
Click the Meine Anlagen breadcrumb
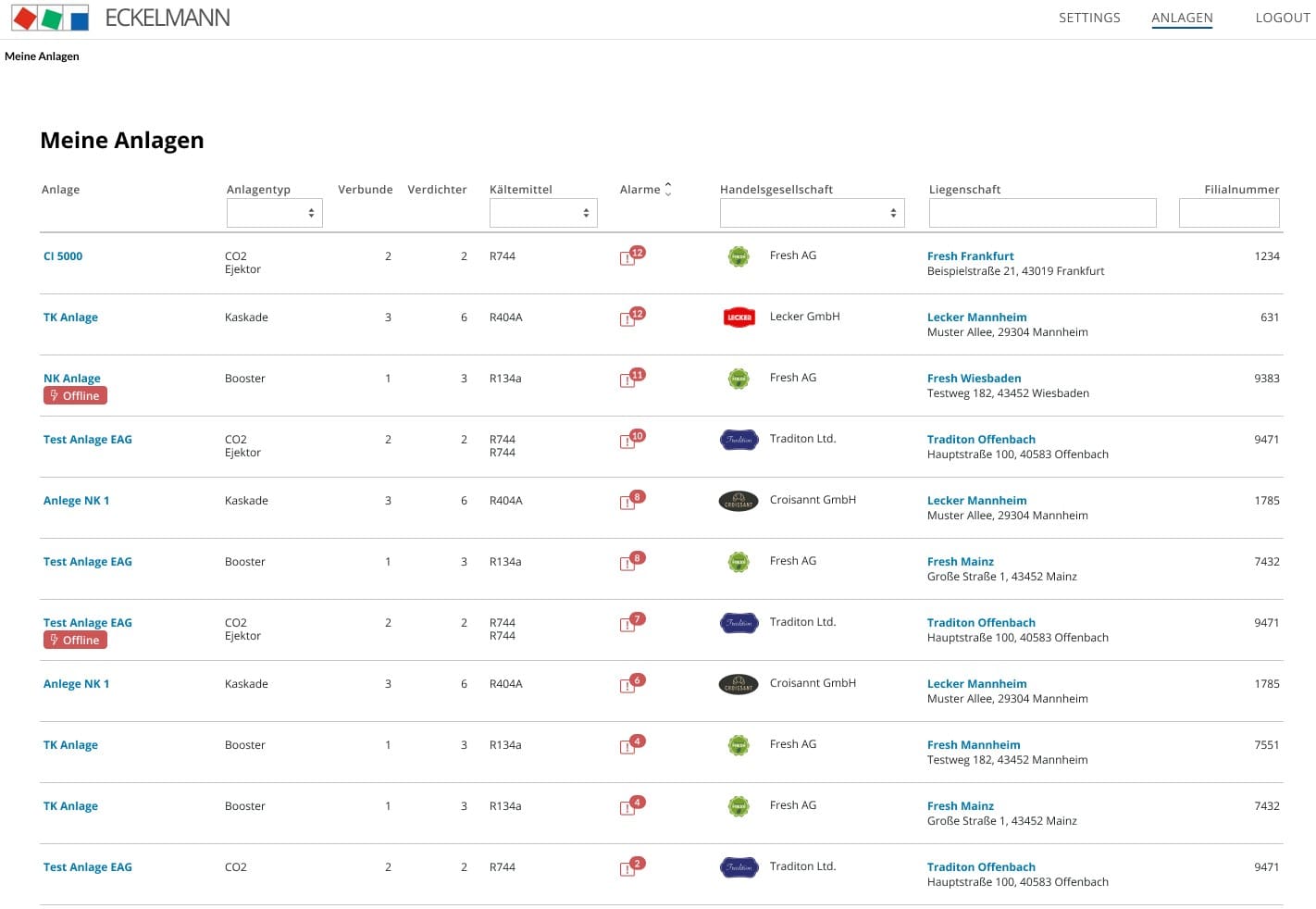click(x=42, y=56)
